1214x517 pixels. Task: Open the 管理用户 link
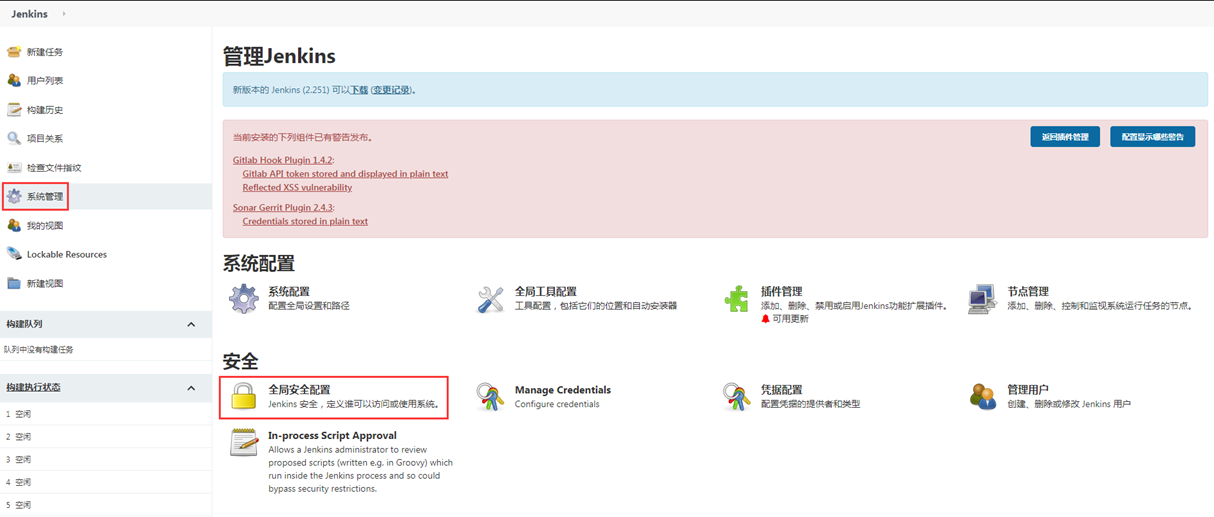(x=1028, y=389)
